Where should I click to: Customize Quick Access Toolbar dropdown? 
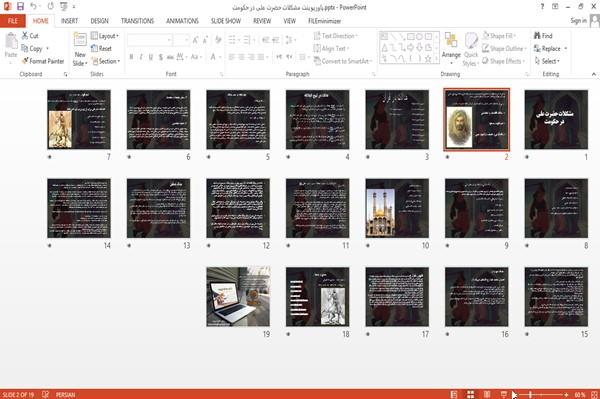click(74, 7)
